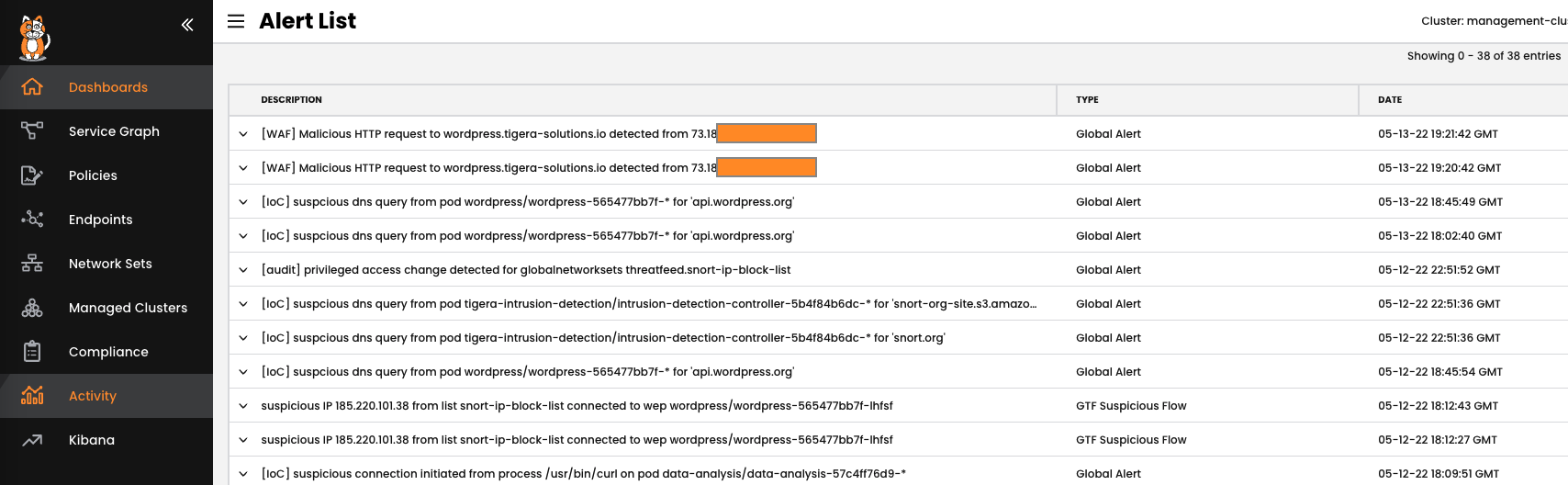Click date 05-12-22 18:09:51 GMT
The width and height of the screenshot is (1568, 485).
click(1439, 474)
